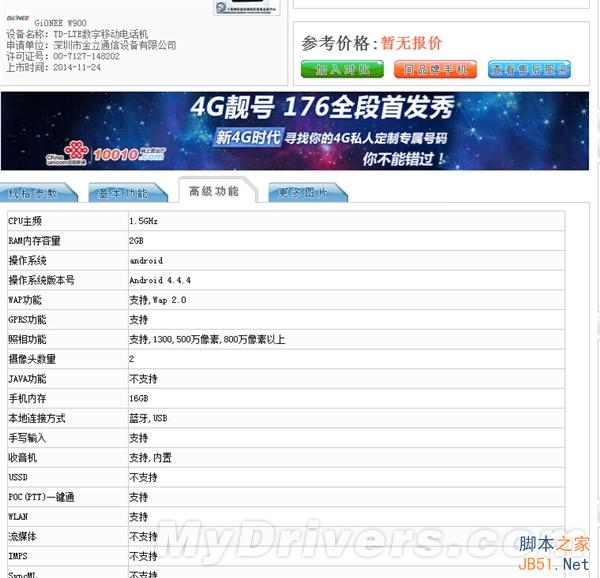The height and width of the screenshot is (578, 600).
Task: Click the 操作系统版本号 label
Action: click(41, 280)
